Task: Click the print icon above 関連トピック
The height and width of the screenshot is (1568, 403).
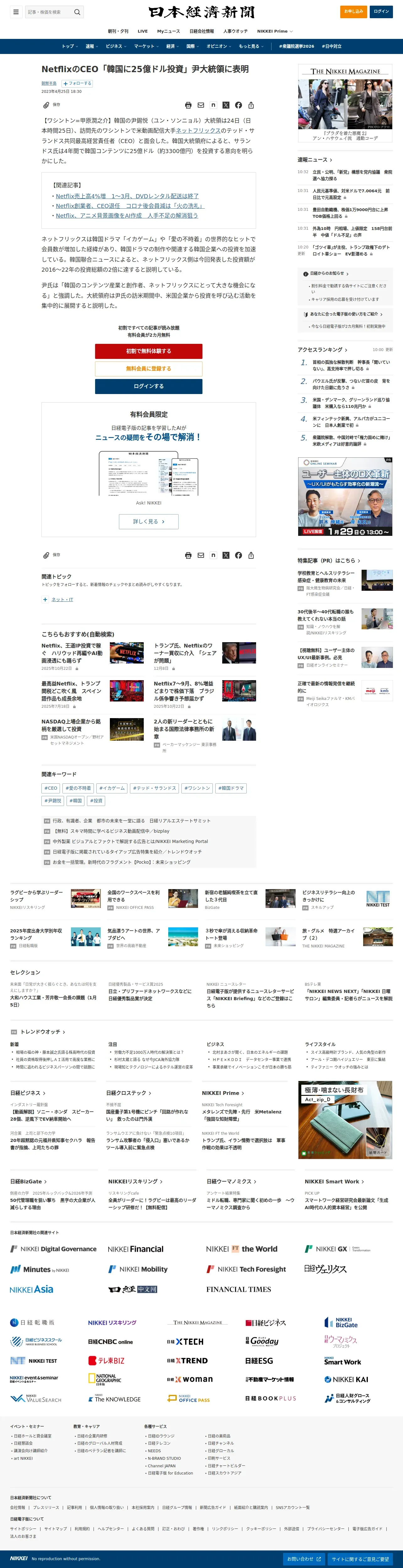Action: [188, 555]
